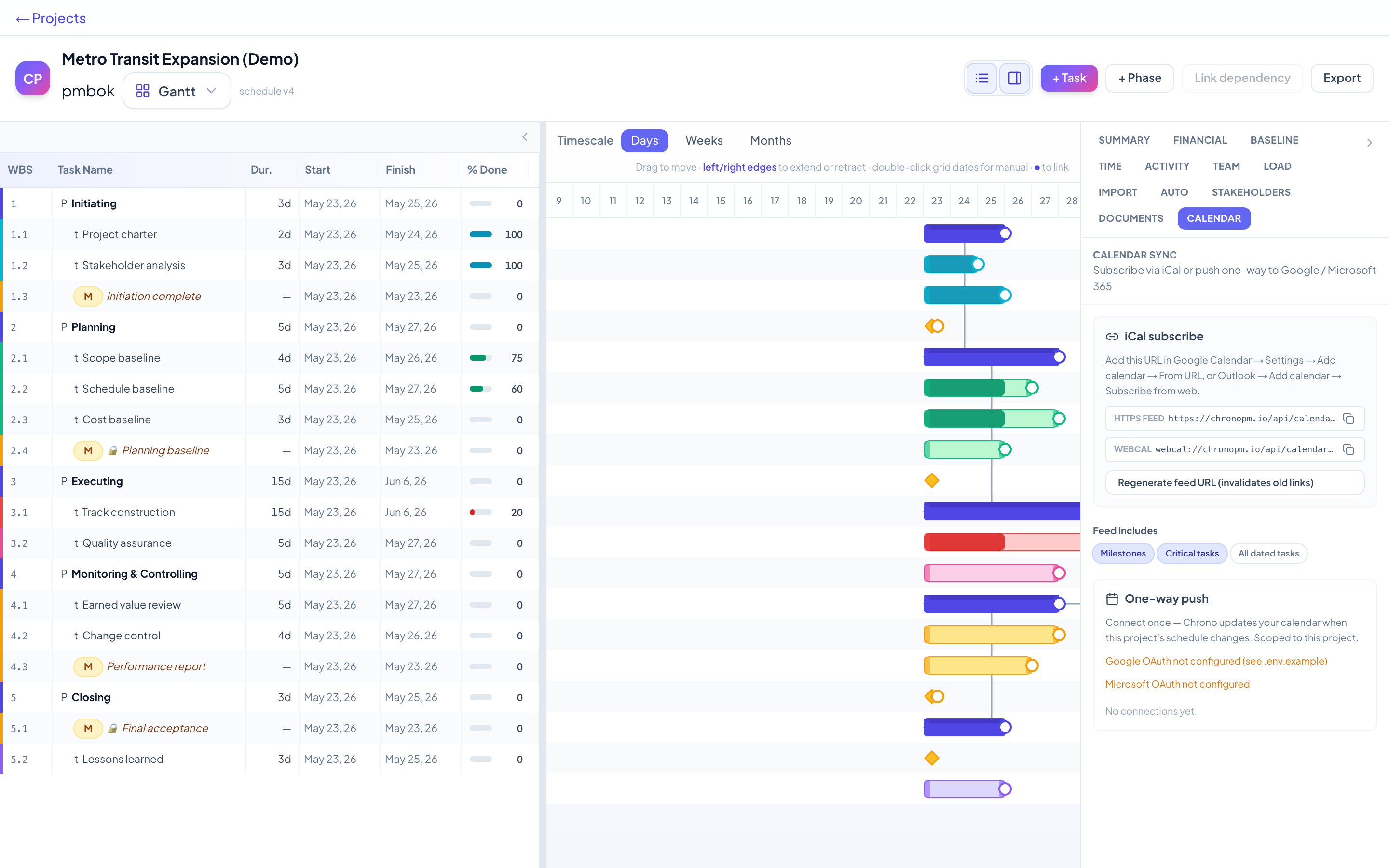Copy the HTTPS feed URL

click(x=1348, y=419)
